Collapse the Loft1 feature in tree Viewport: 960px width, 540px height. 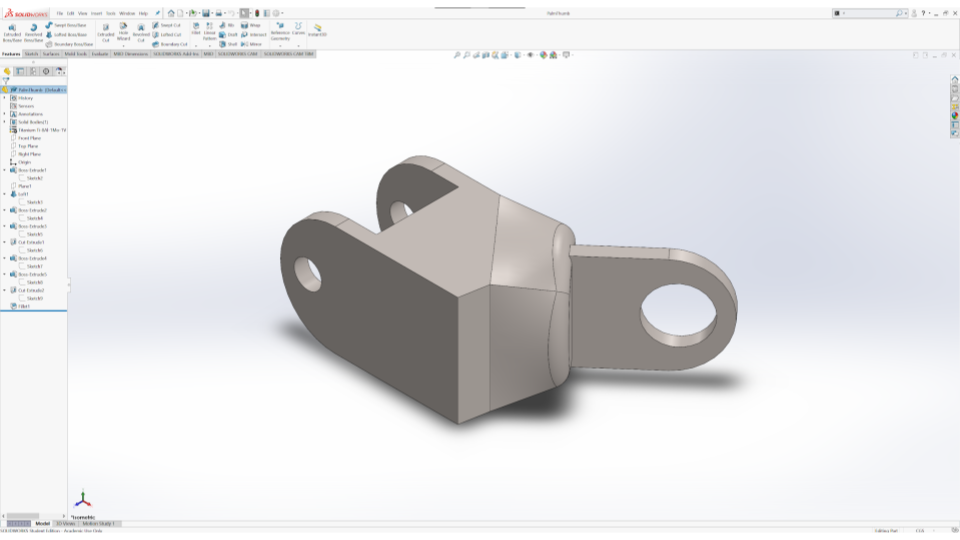pos(4,194)
